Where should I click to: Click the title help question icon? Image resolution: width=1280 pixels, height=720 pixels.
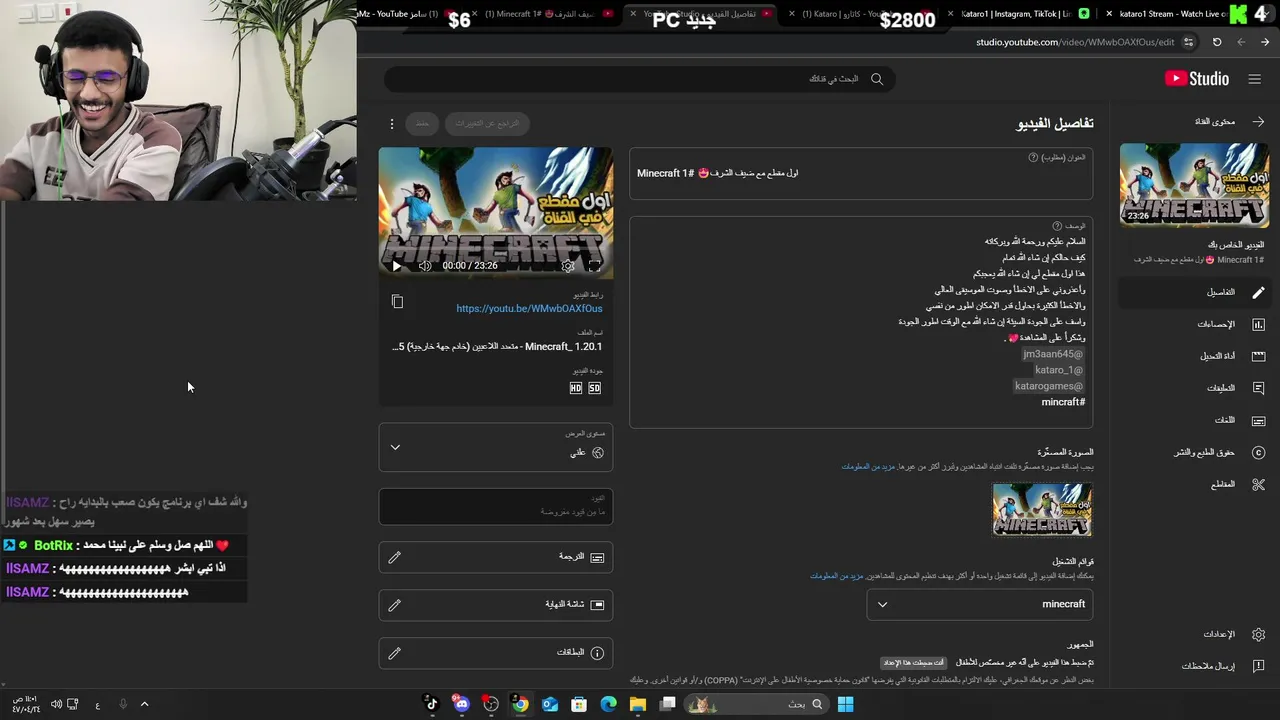click(1033, 158)
